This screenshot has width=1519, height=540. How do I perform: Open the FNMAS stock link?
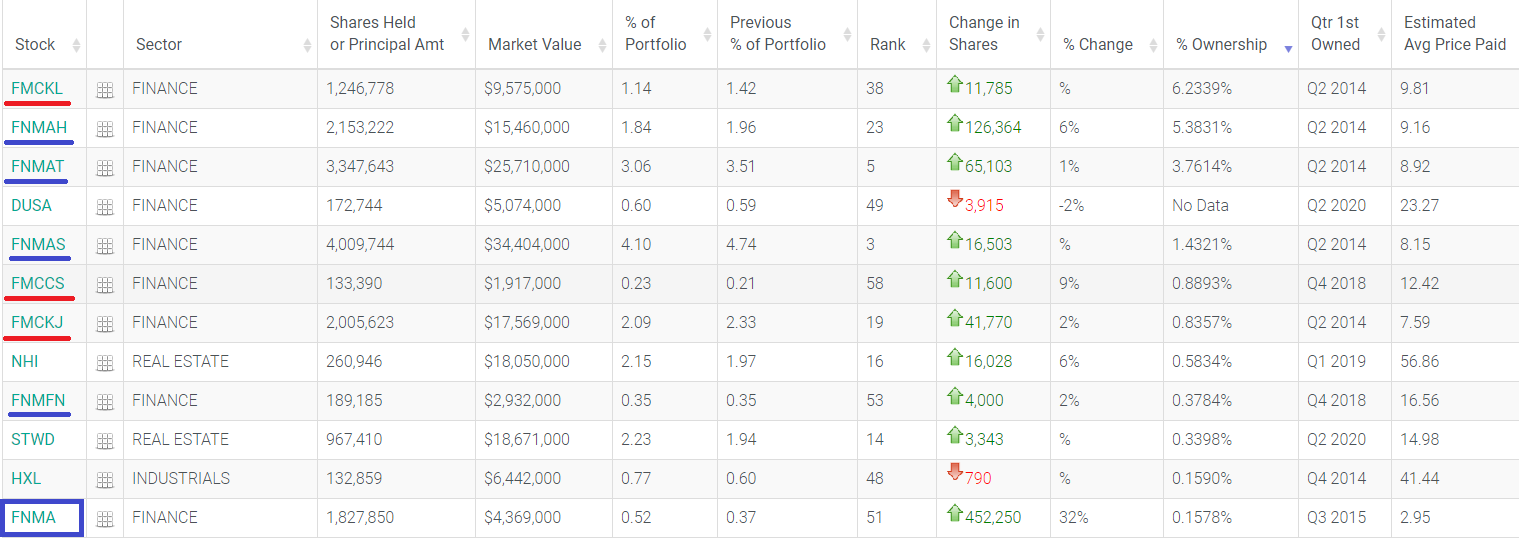point(38,244)
